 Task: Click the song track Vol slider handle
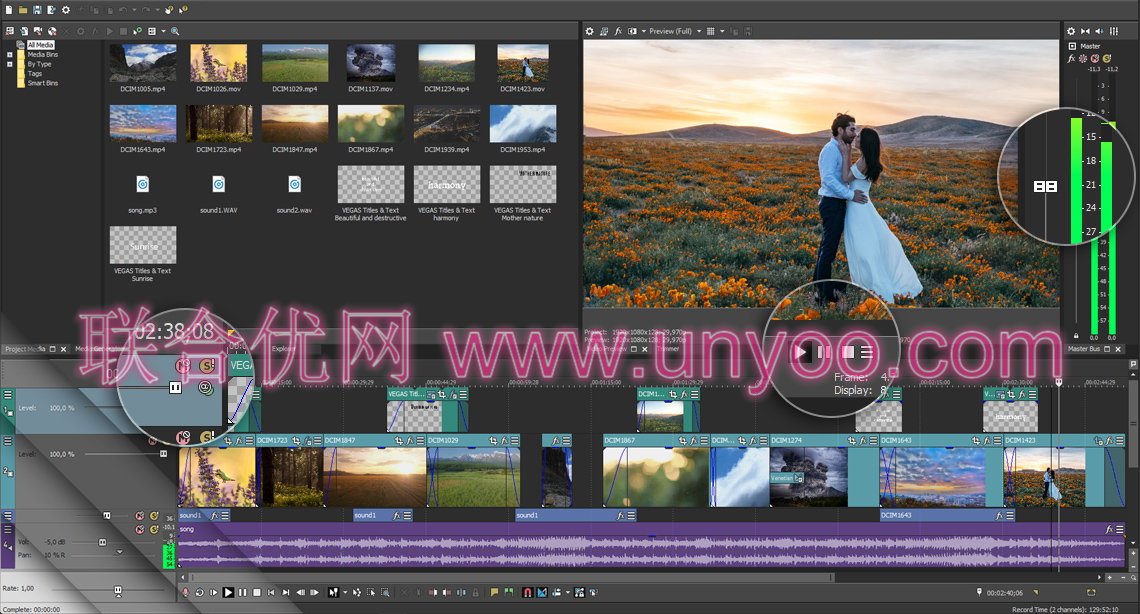102,543
